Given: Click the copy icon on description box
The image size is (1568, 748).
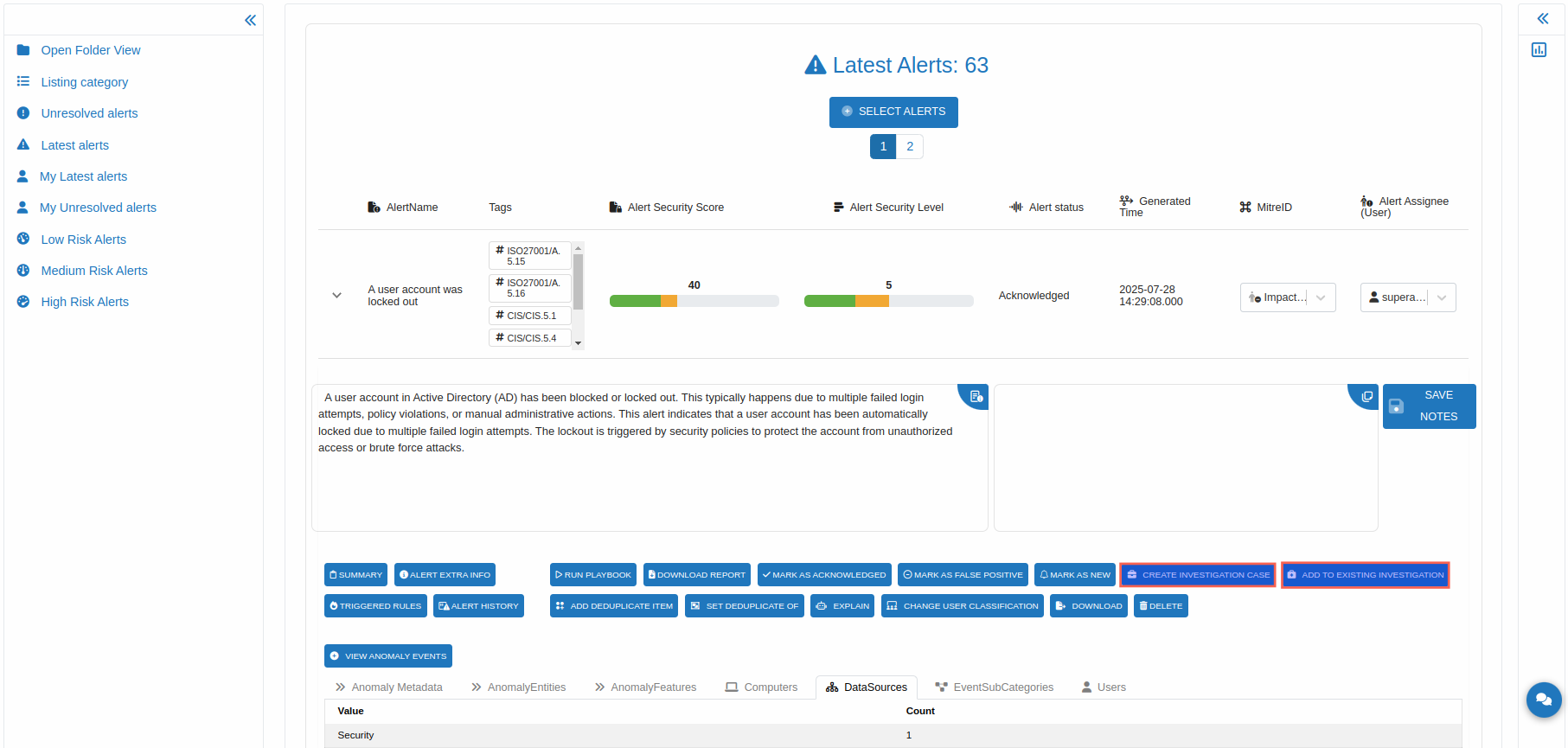Looking at the screenshot, I should tap(976, 396).
